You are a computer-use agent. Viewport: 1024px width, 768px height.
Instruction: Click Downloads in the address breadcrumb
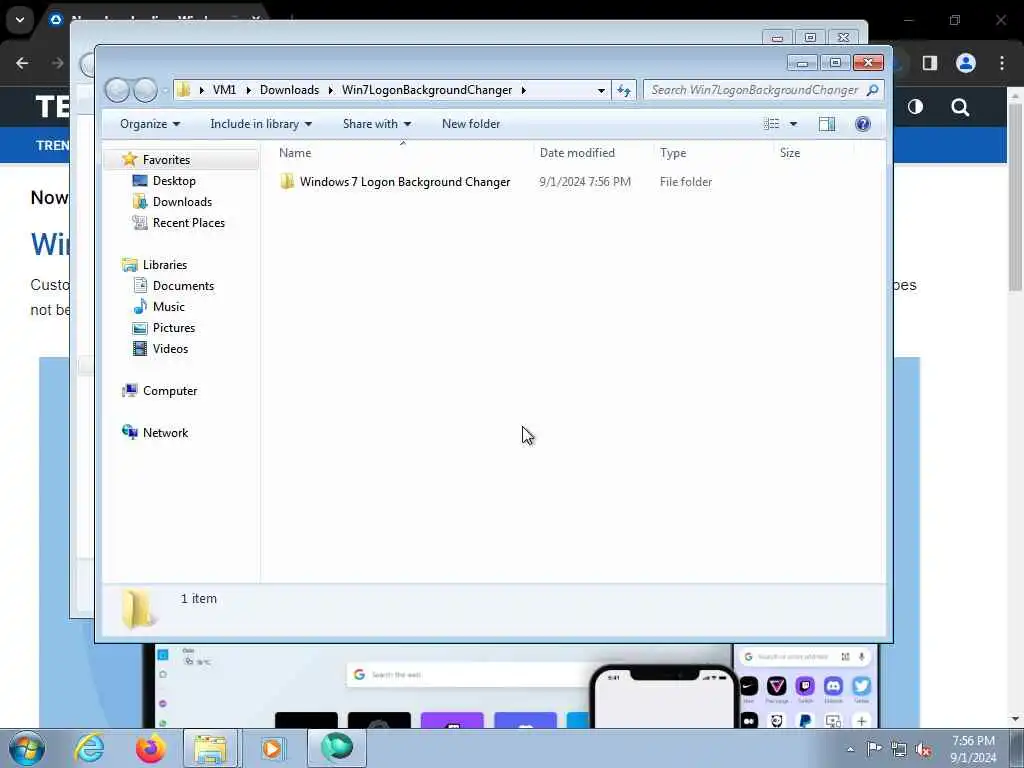pos(289,90)
